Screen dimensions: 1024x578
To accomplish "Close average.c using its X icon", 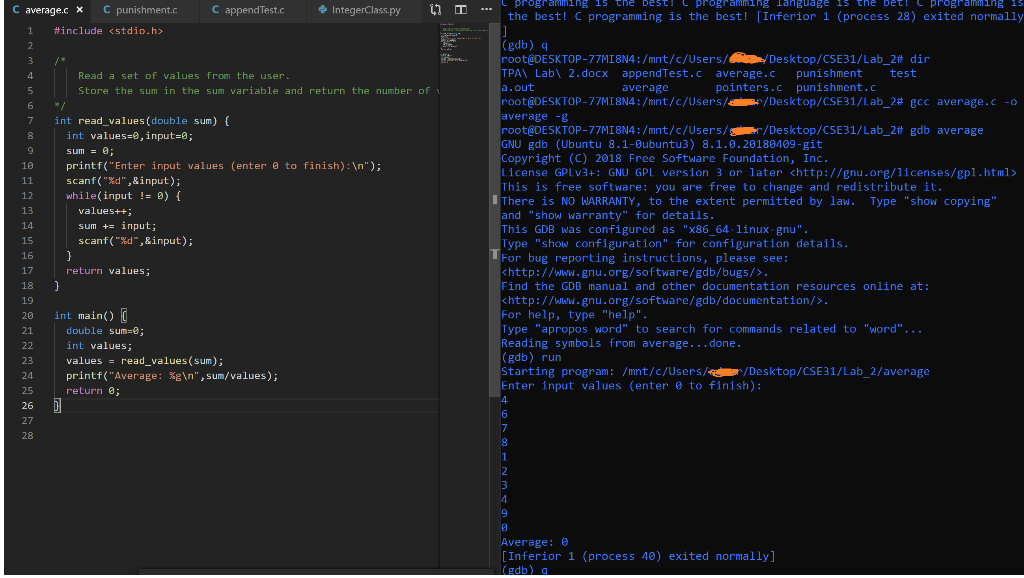I will [x=80, y=9].
